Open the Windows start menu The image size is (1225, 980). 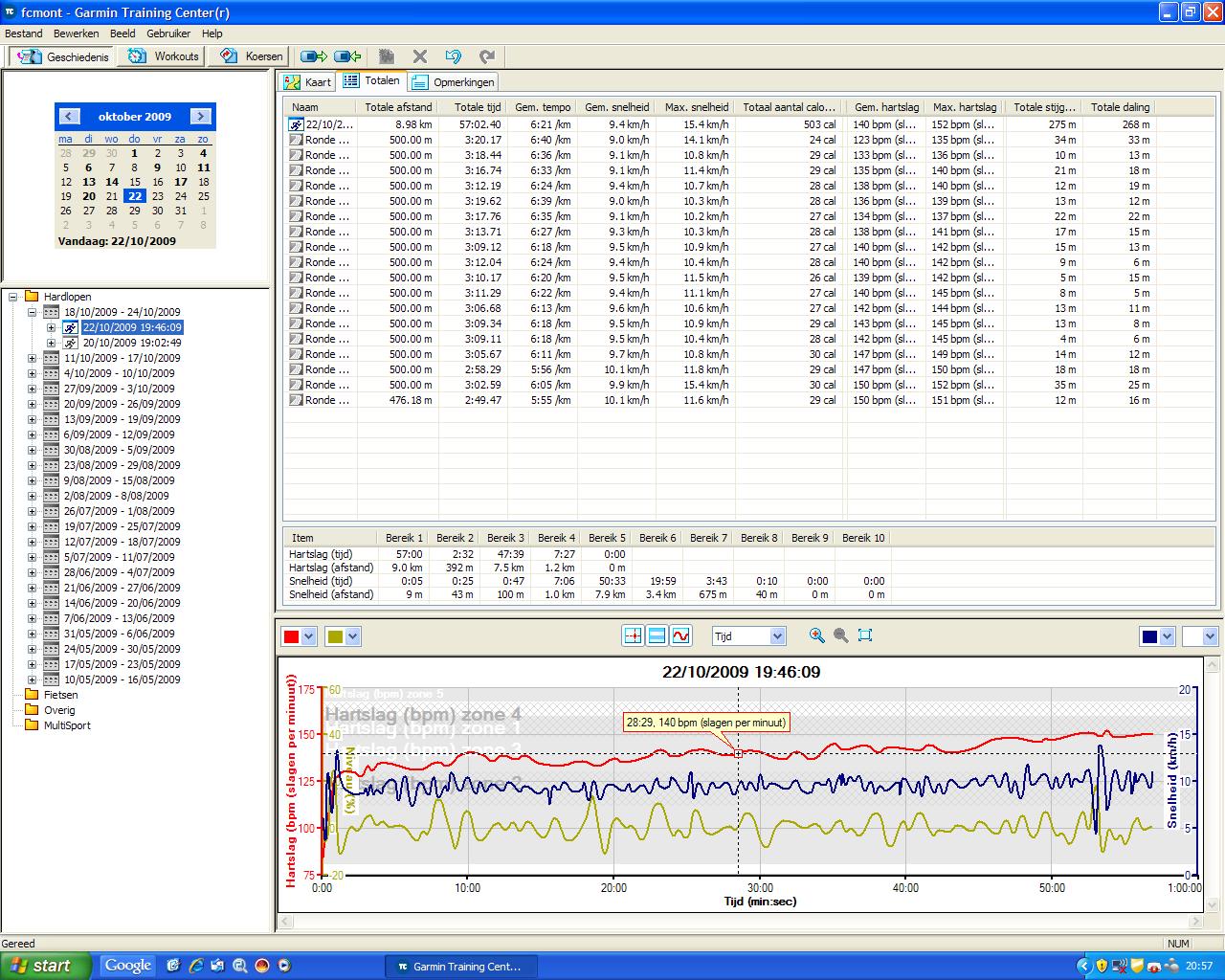45,966
